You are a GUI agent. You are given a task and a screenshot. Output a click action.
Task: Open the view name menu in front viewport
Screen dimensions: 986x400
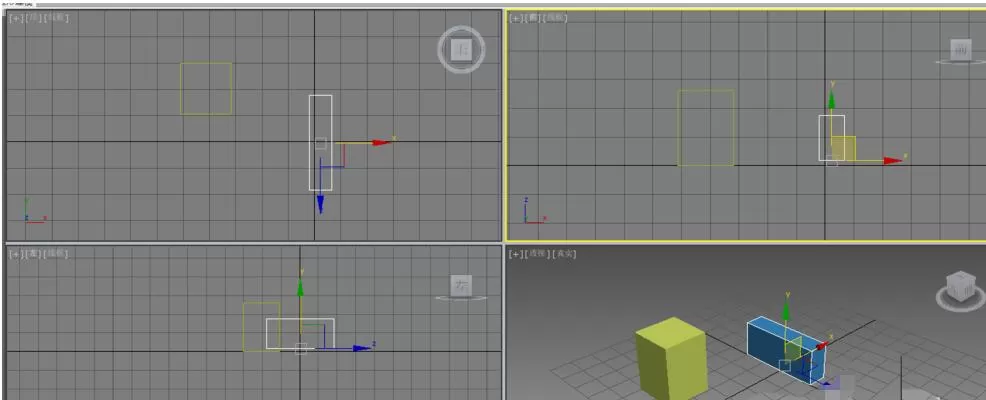[533, 18]
